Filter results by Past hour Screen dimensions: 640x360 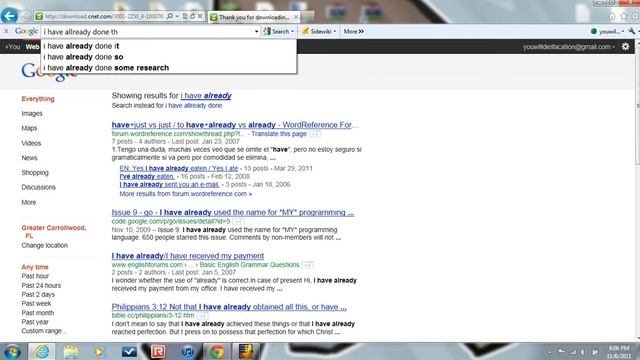(x=35, y=276)
